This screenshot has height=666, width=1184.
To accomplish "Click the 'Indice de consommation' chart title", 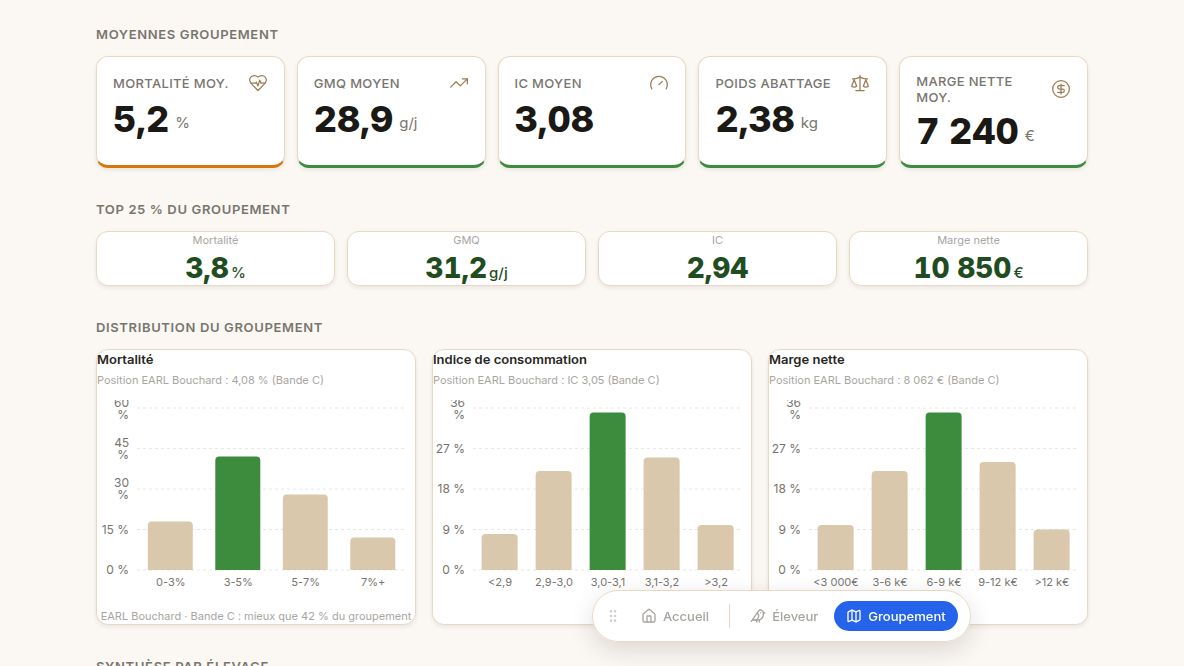I will pyautogui.click(x=510, y=360).
